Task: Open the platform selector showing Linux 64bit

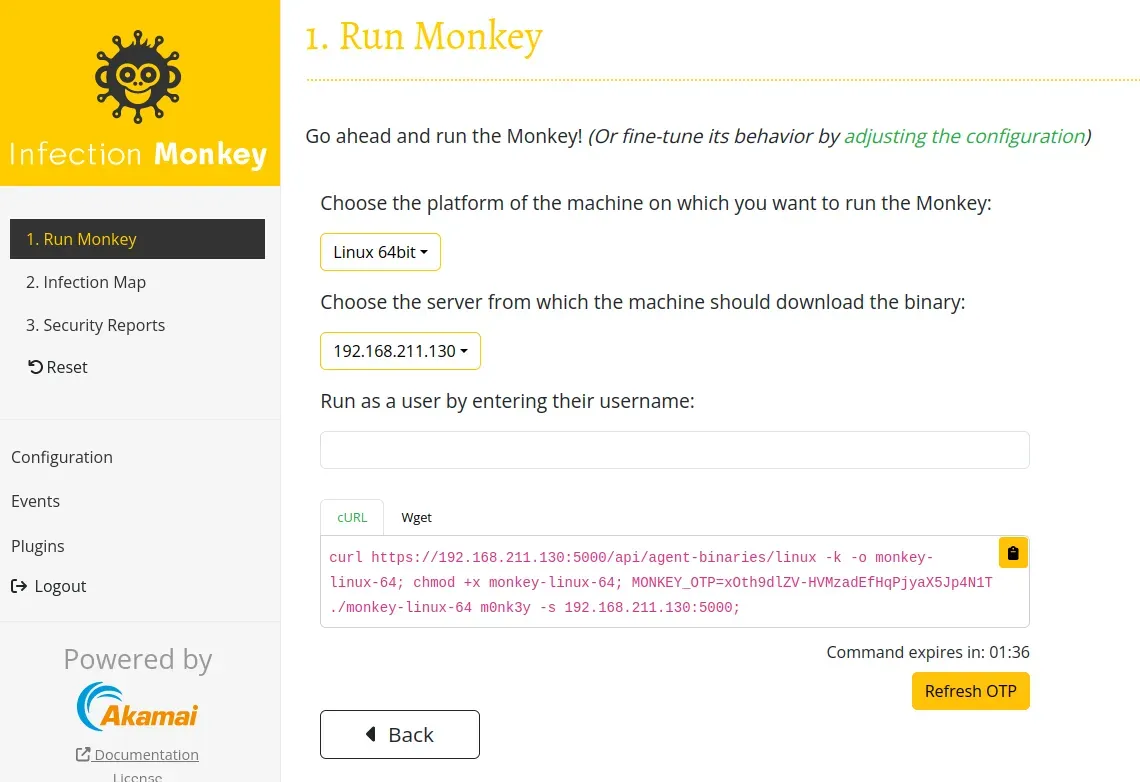Action: pyautogui.click(x=380, y=252)
